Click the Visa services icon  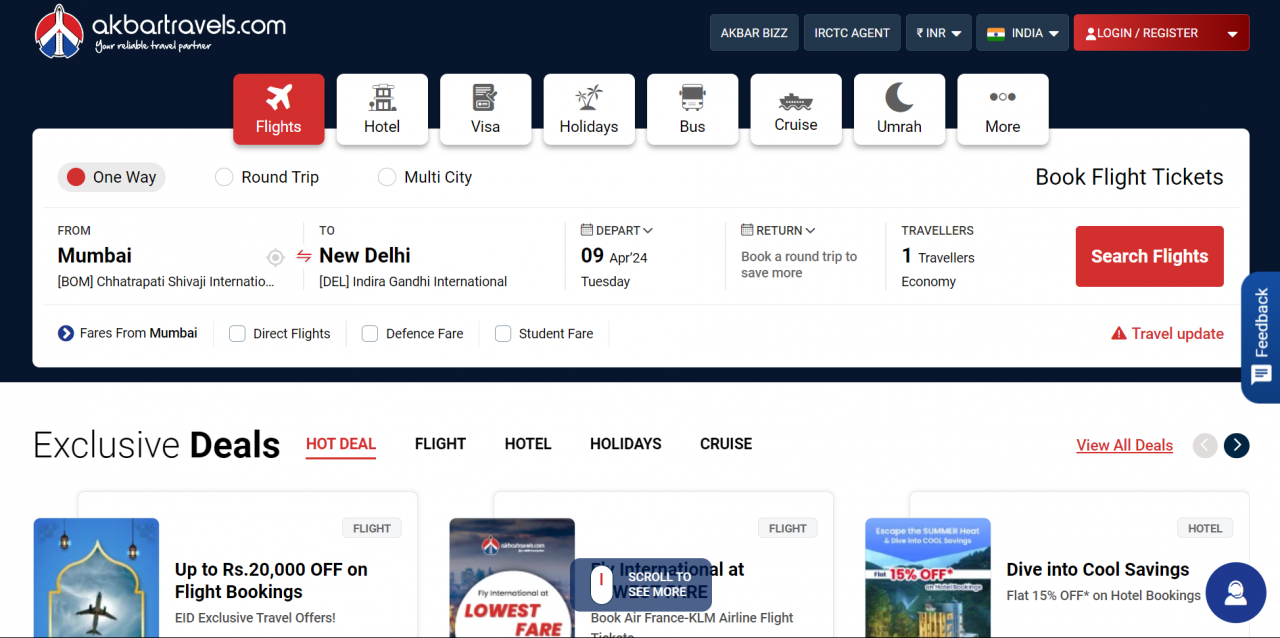tap(485, 98)
